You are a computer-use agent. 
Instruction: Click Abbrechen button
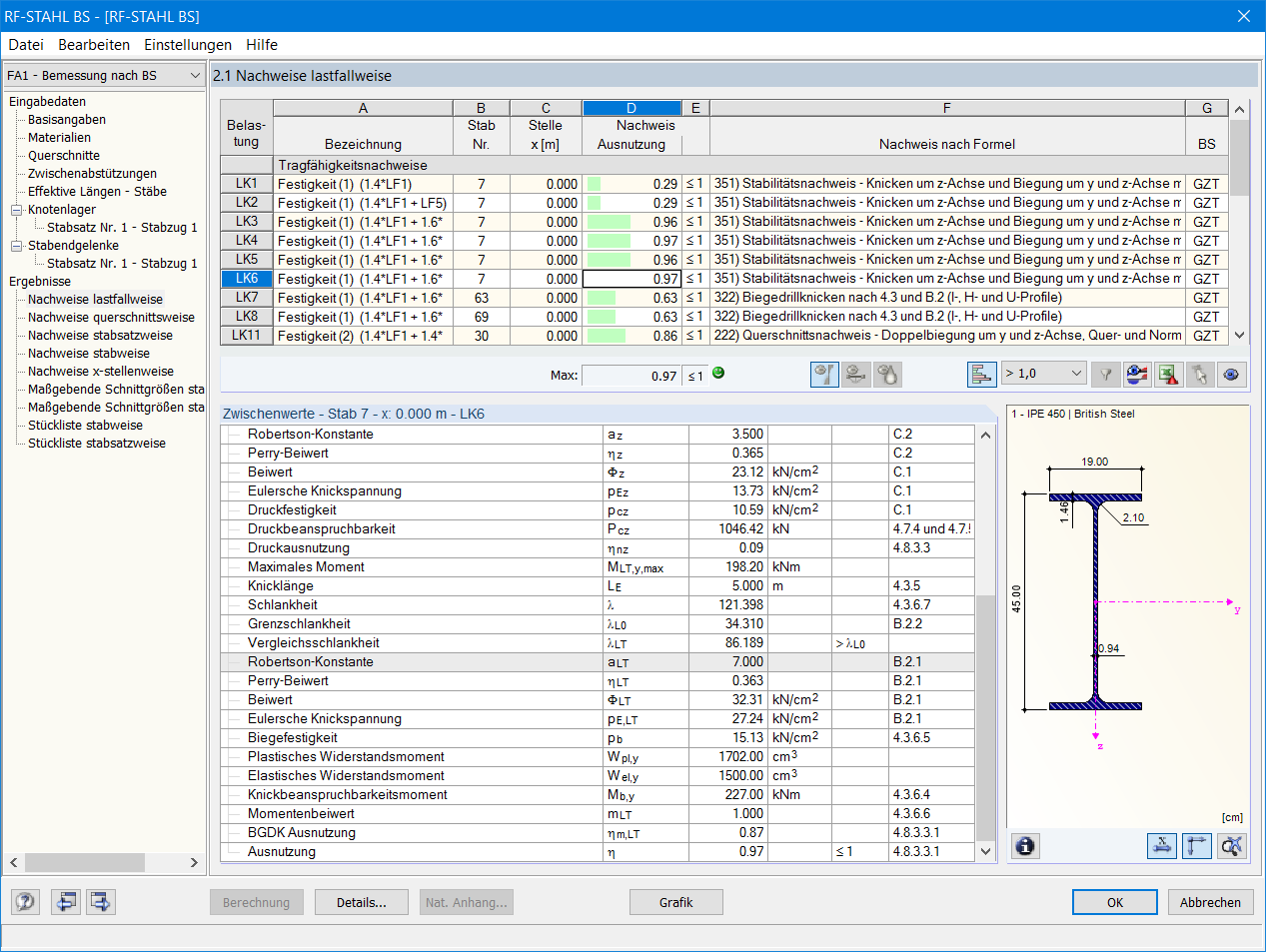[x=1210, y=902]
